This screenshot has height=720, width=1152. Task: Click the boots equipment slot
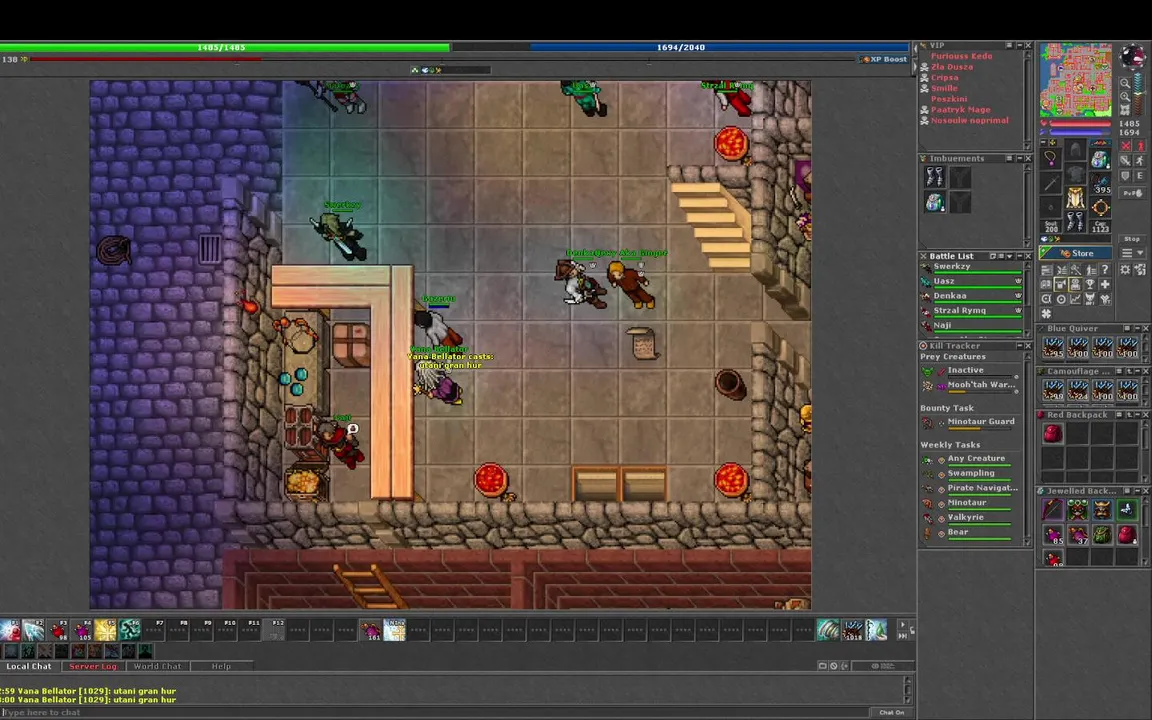1075,221
